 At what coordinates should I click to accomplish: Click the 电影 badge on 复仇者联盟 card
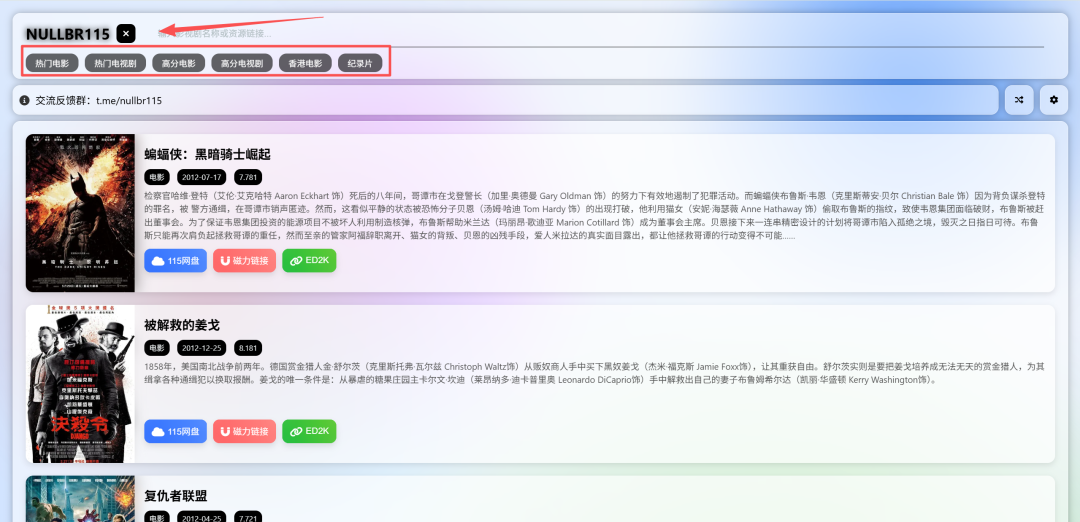coord(158,516)
